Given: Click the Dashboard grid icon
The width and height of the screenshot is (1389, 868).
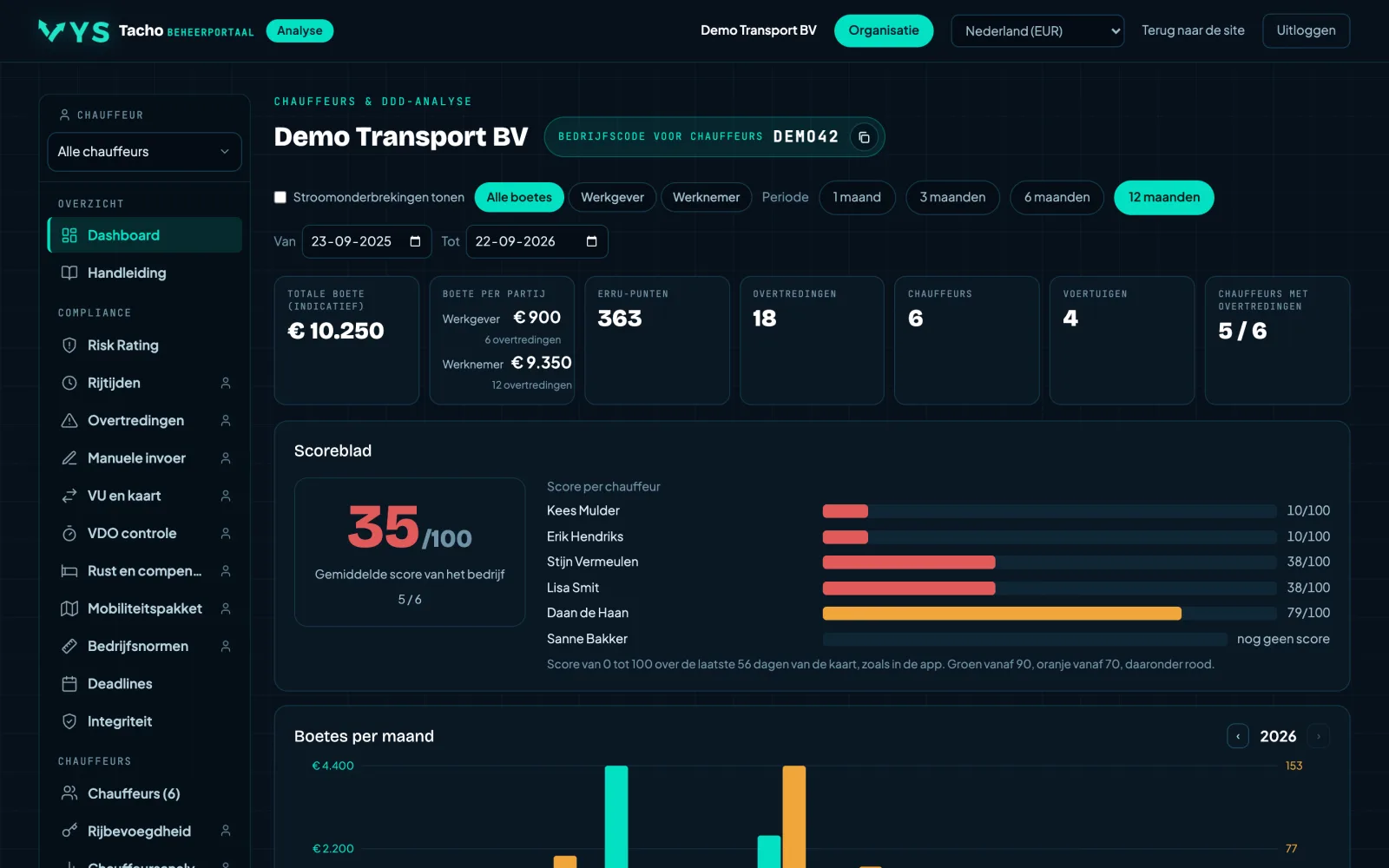Looking at the screenshot, I should pyautogui.click(x=69, y=235).
